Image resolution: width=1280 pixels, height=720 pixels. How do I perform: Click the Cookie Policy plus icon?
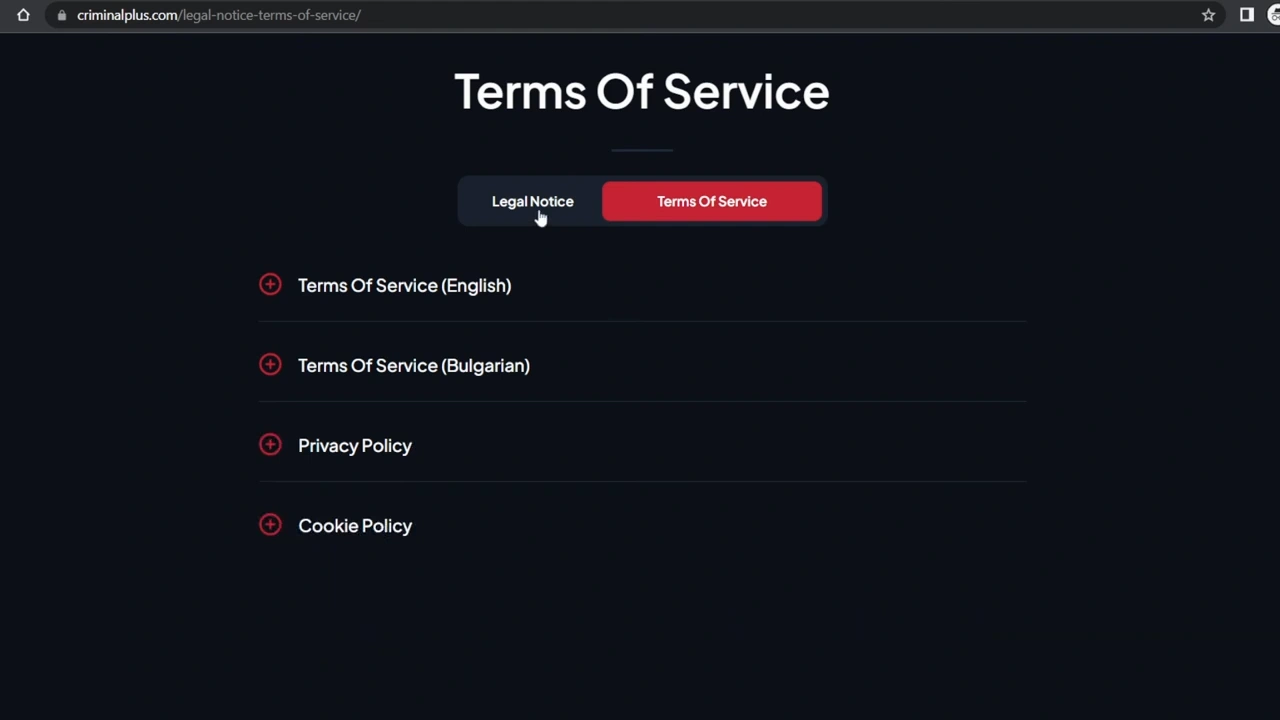tap(270, 525)
